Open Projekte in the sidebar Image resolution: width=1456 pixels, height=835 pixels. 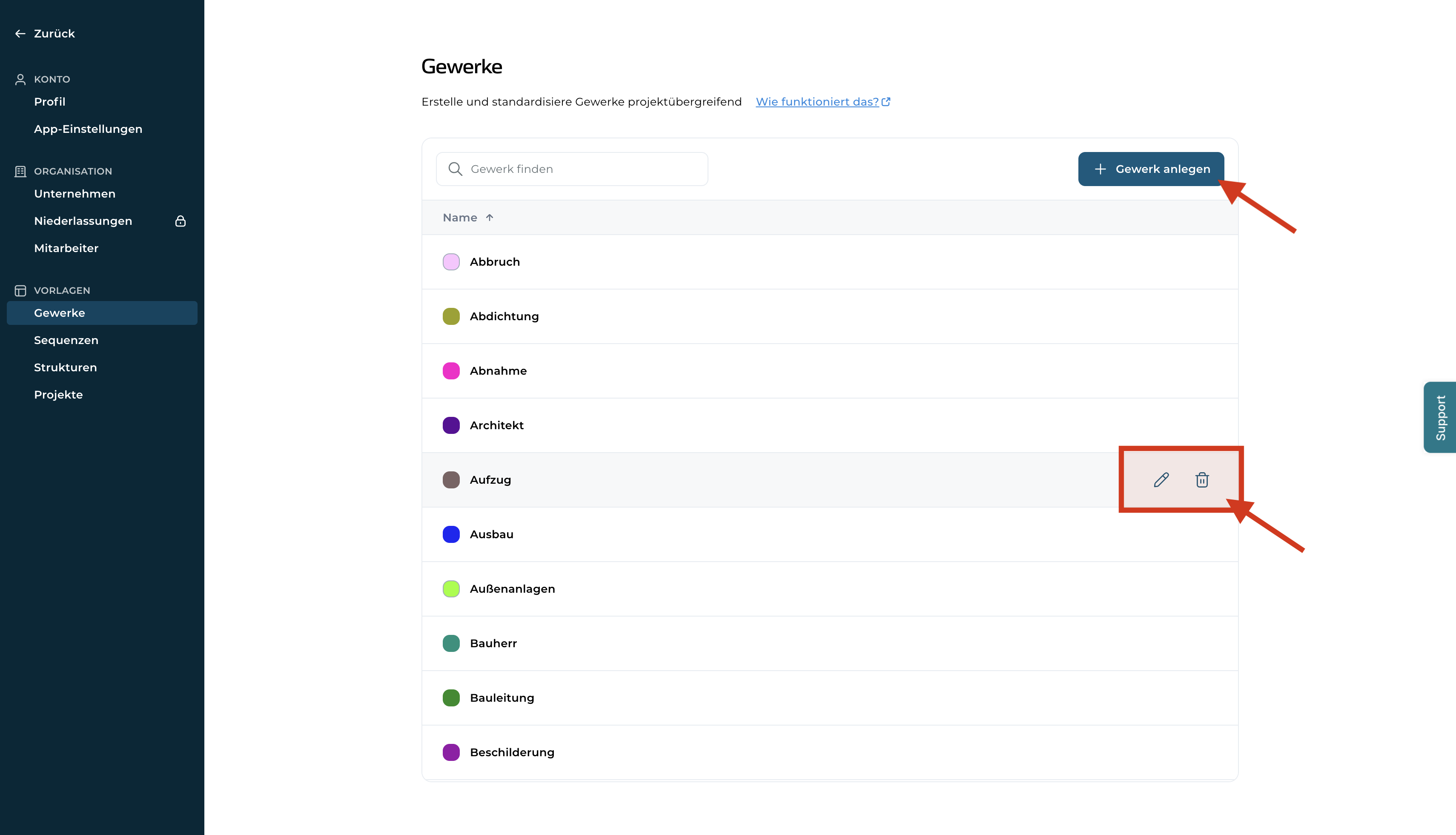pos(58,395)
